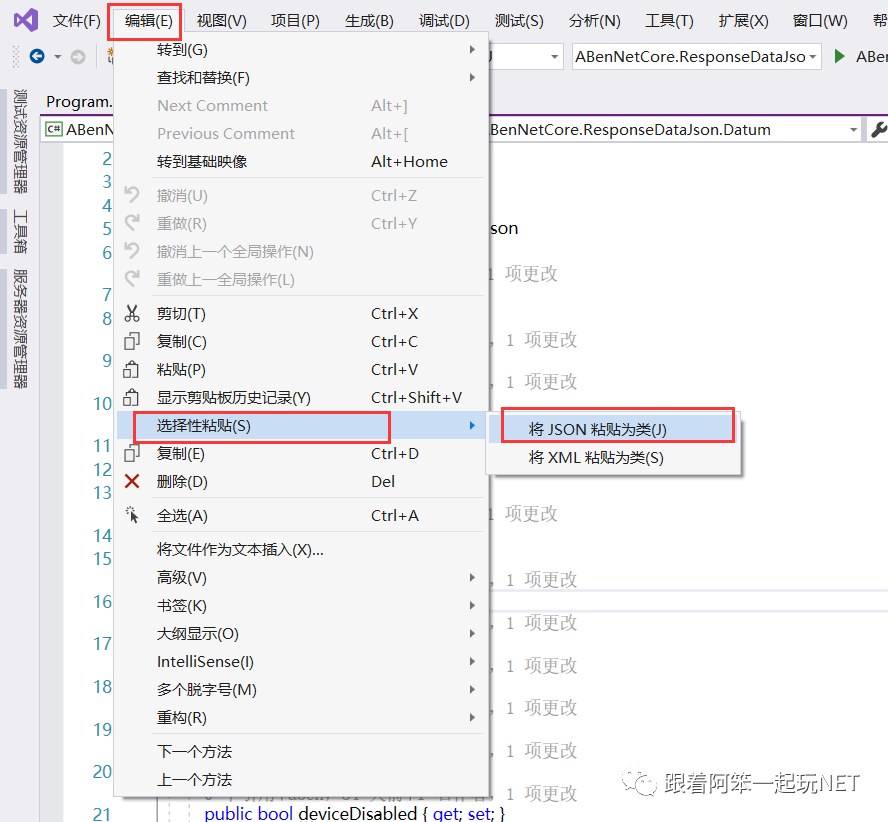Select 删除(D) from the Edit menu

301,482
